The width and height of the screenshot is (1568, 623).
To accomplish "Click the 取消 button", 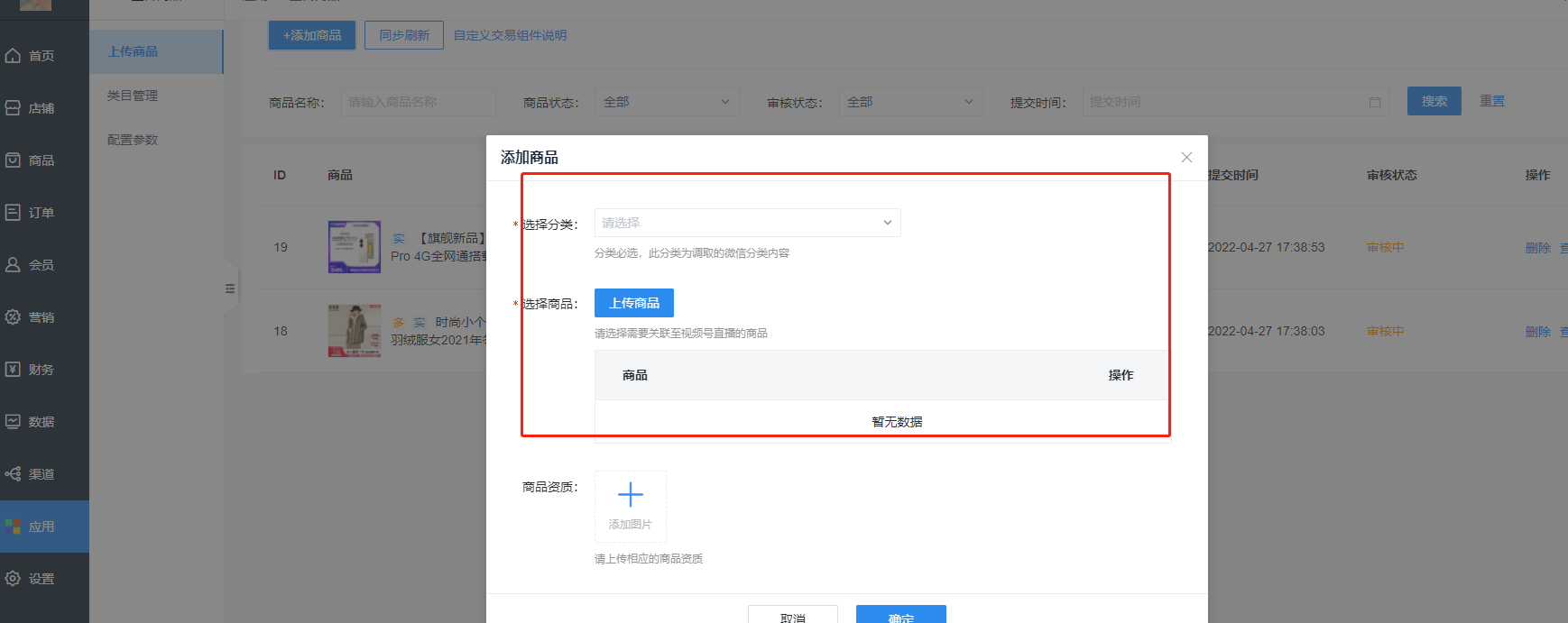I will [x=793, y=615].
